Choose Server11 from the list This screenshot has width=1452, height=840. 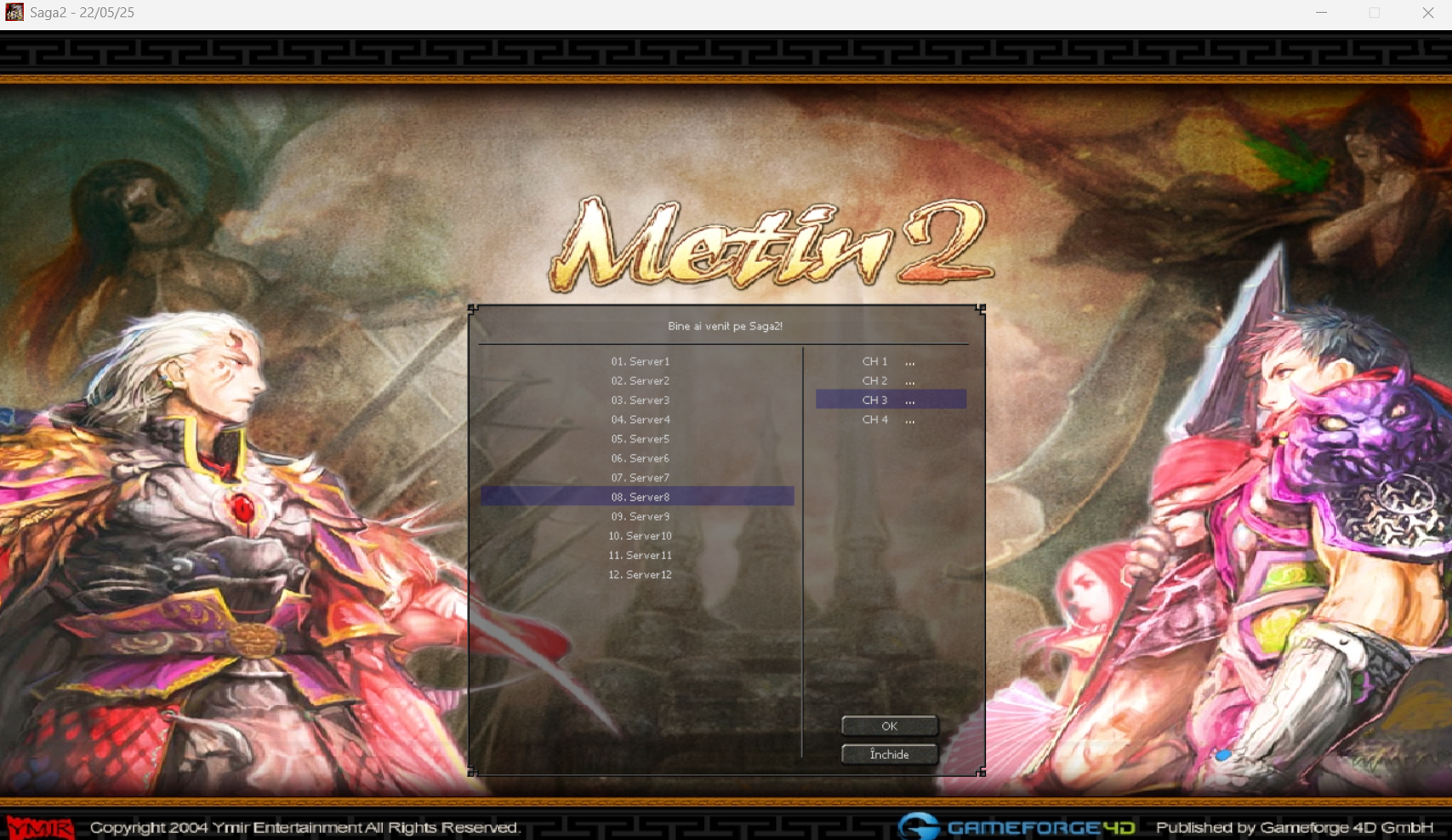click(x=639, y=555)
